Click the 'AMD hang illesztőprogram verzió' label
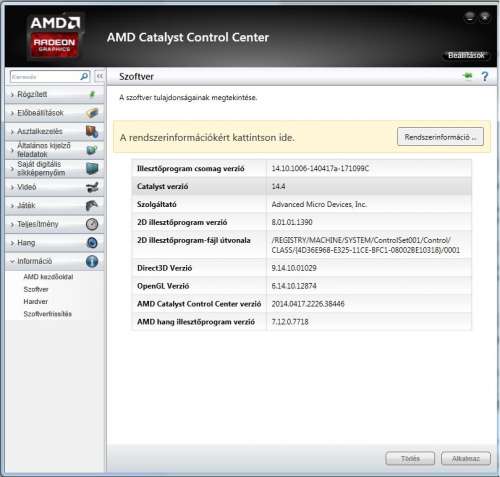500x477 pixels. pos(196,322)
